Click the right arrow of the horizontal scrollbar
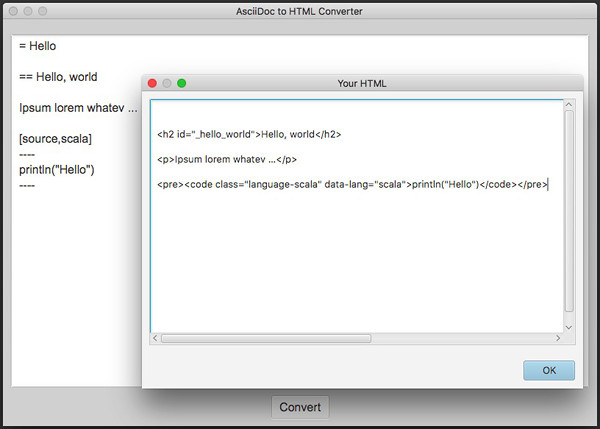 point(558,338)
